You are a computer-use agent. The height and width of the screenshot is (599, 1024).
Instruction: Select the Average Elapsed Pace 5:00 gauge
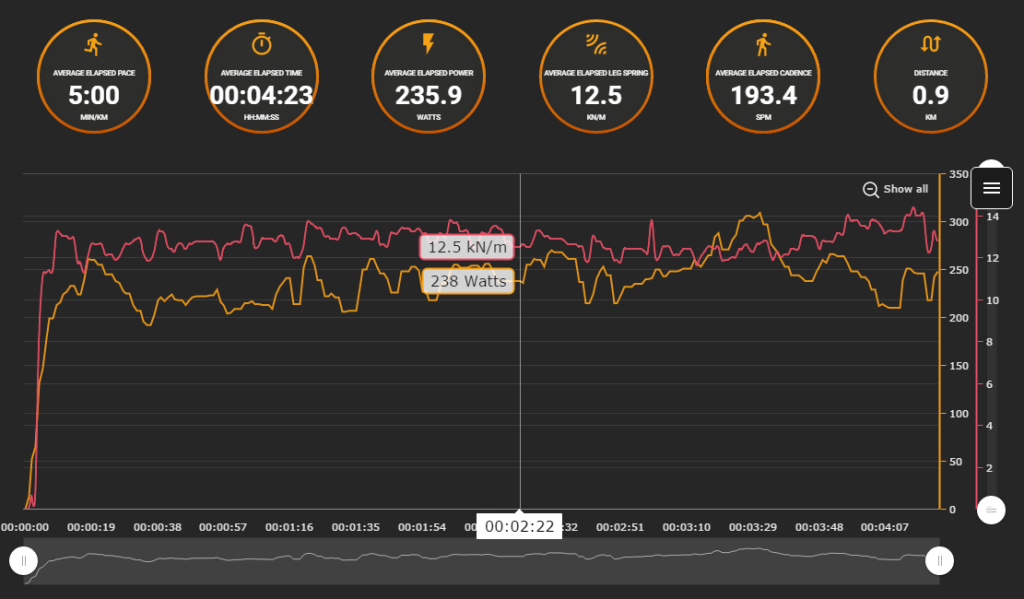point(94,76)
